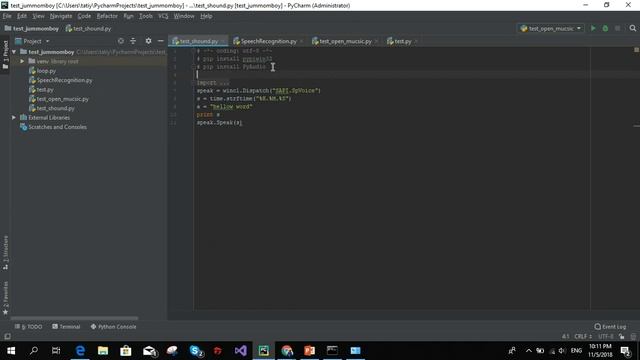Run the test_open_mucsic configuration with the green play button
640x360 pixels.
(593, 28)
